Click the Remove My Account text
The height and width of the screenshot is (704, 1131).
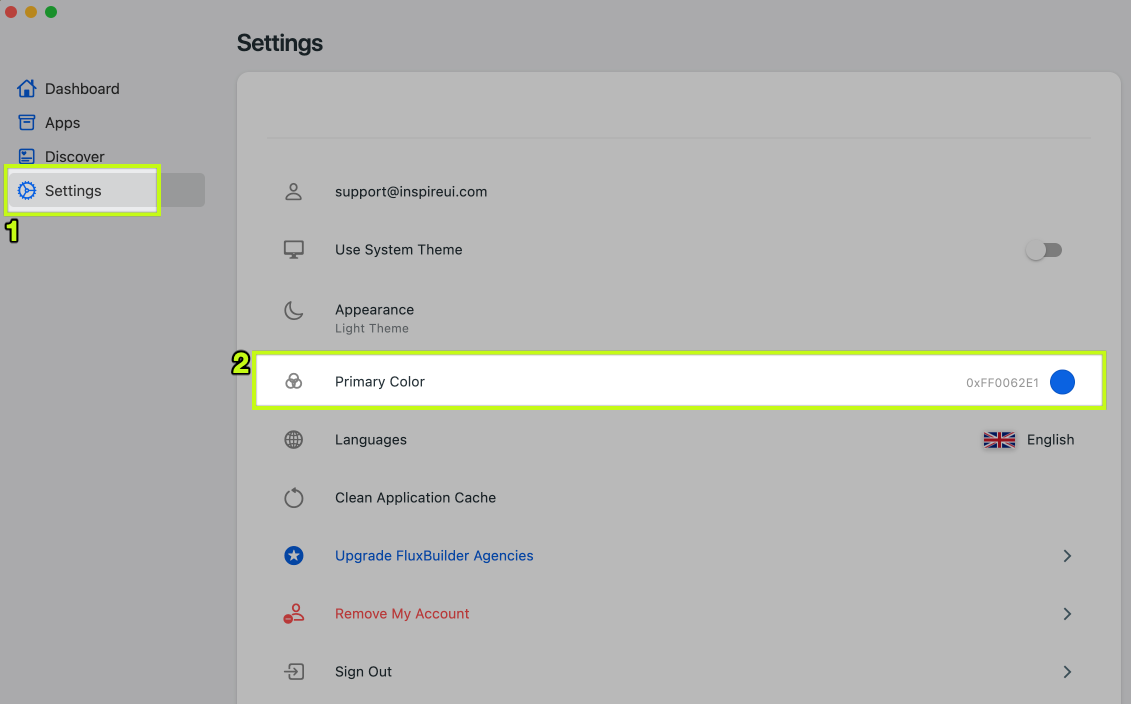(x=402, y=614)
